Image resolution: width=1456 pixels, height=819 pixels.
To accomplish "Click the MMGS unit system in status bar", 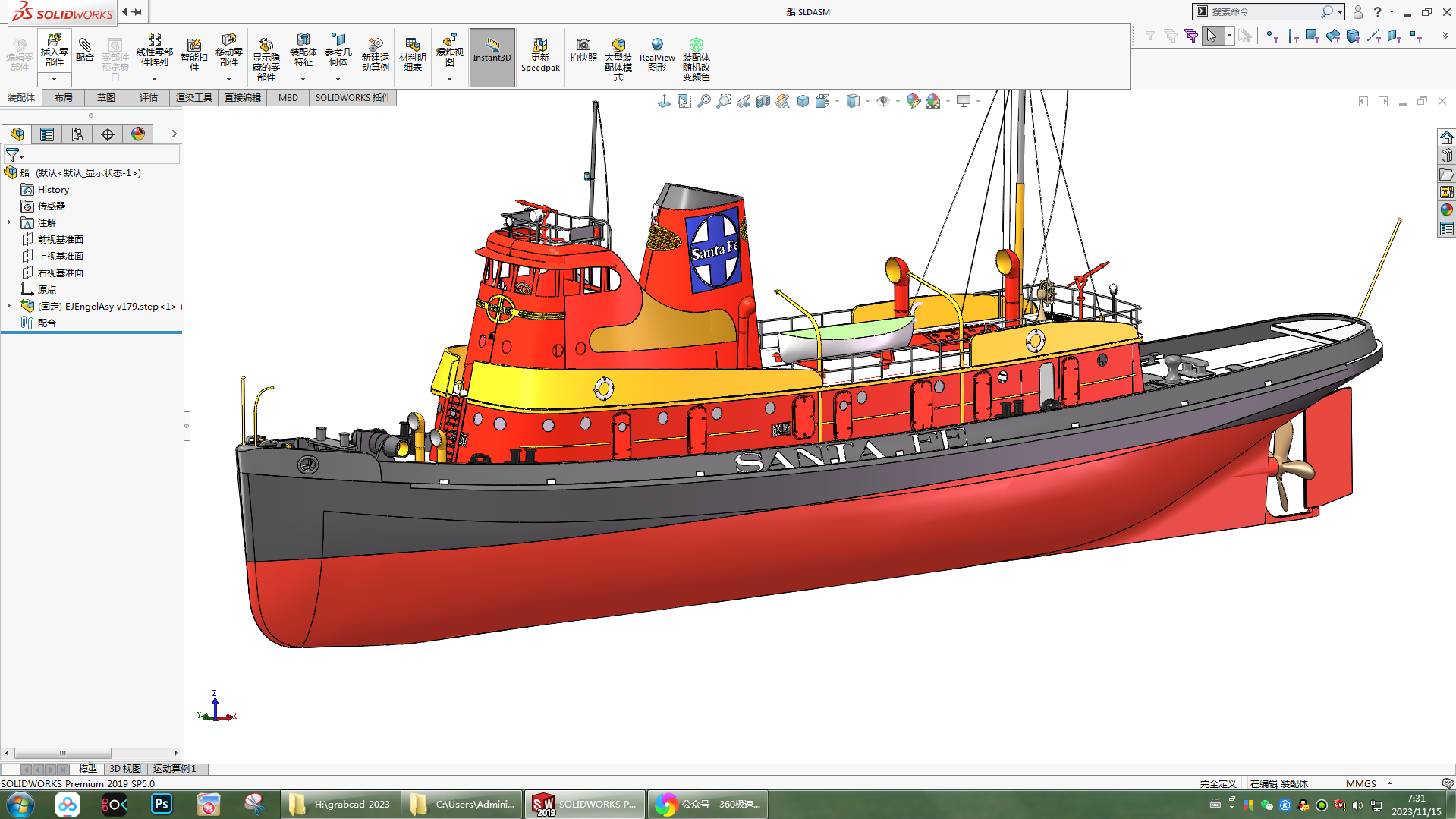I will click(1361, 784).
